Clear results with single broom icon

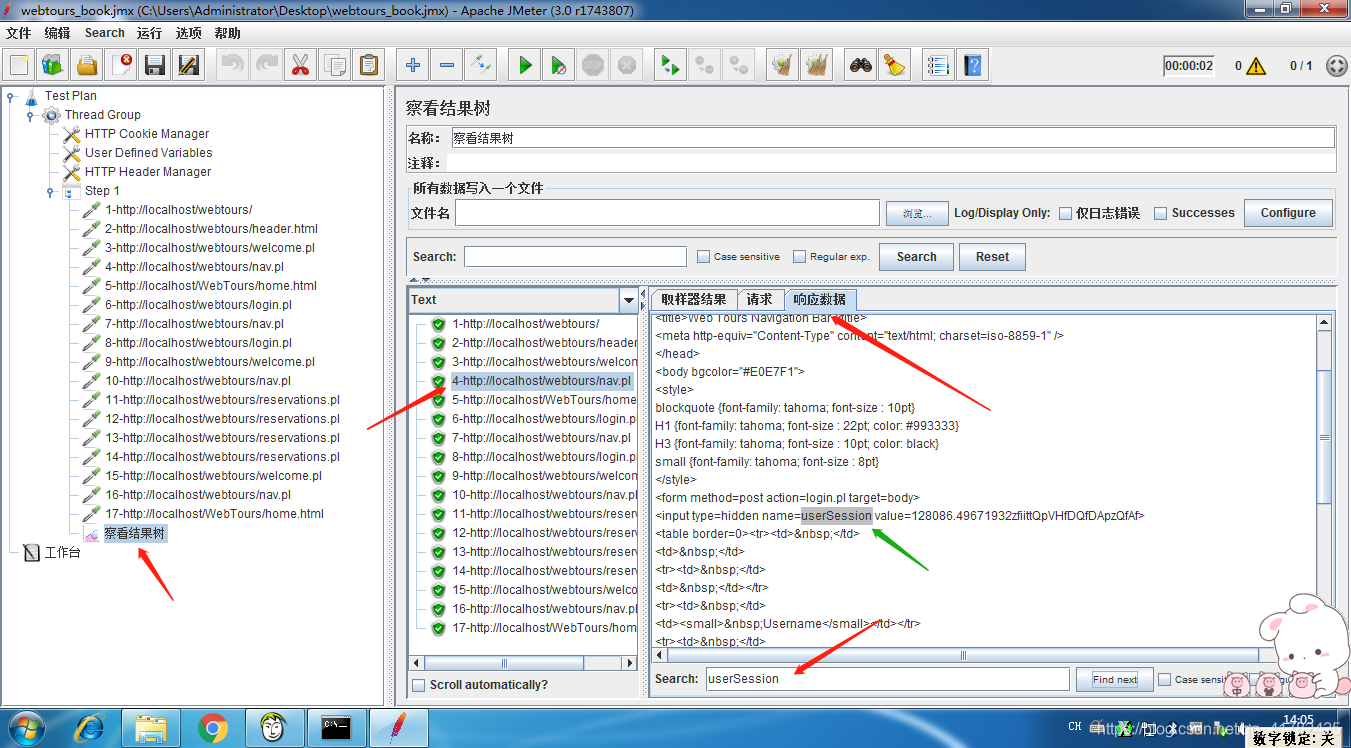click(781, 66)
